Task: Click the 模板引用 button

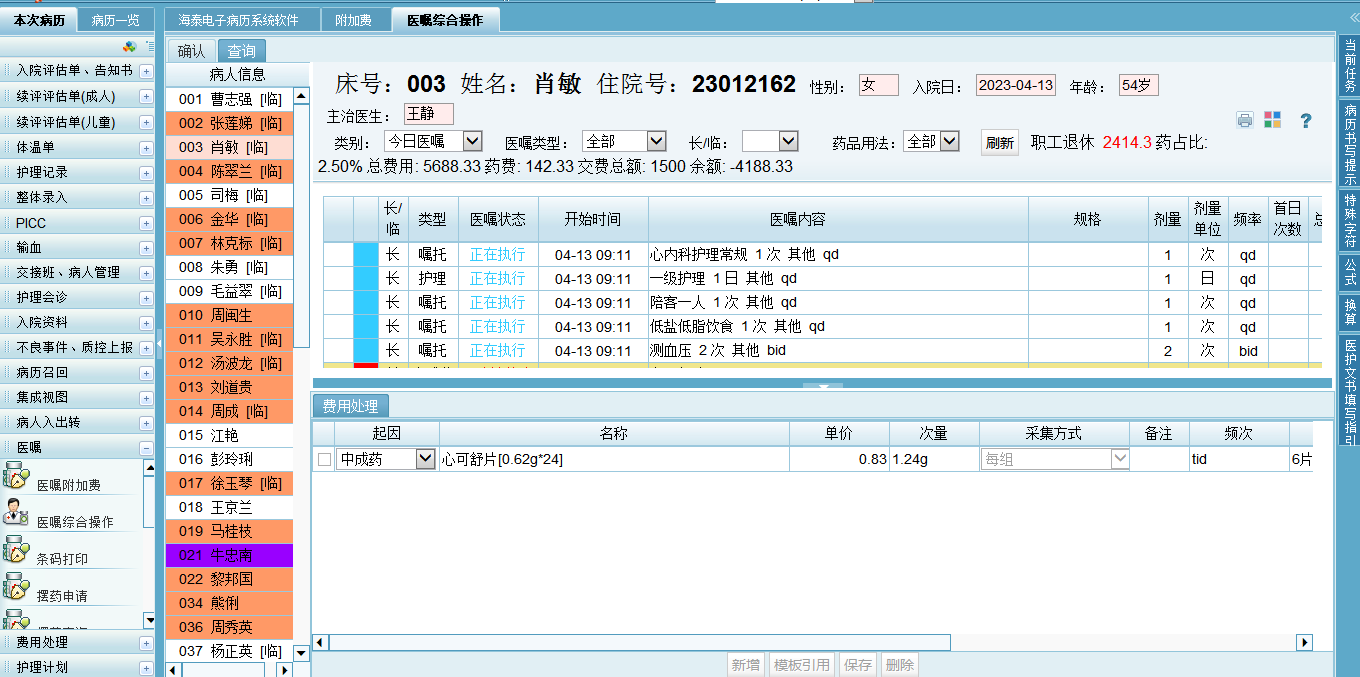Action: click(803, 664)
